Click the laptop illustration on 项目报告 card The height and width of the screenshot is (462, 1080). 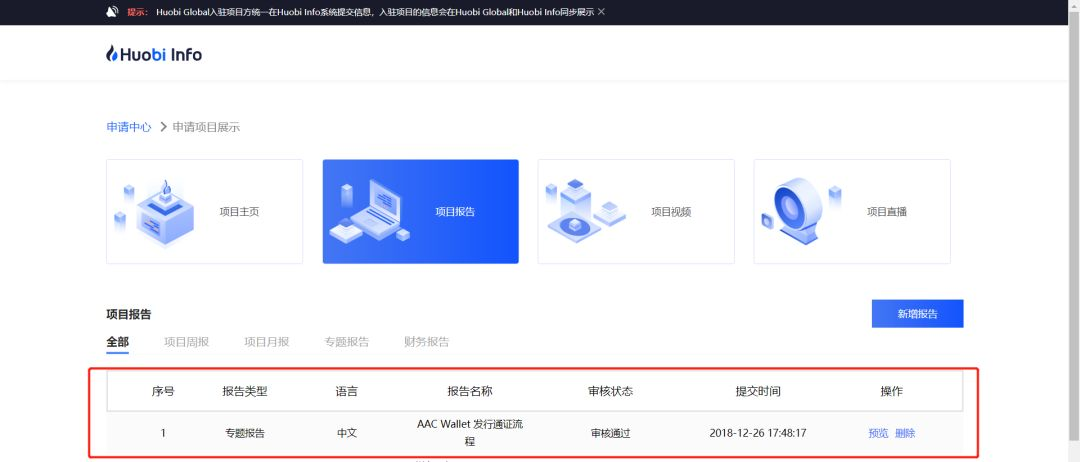pos(371,211)
